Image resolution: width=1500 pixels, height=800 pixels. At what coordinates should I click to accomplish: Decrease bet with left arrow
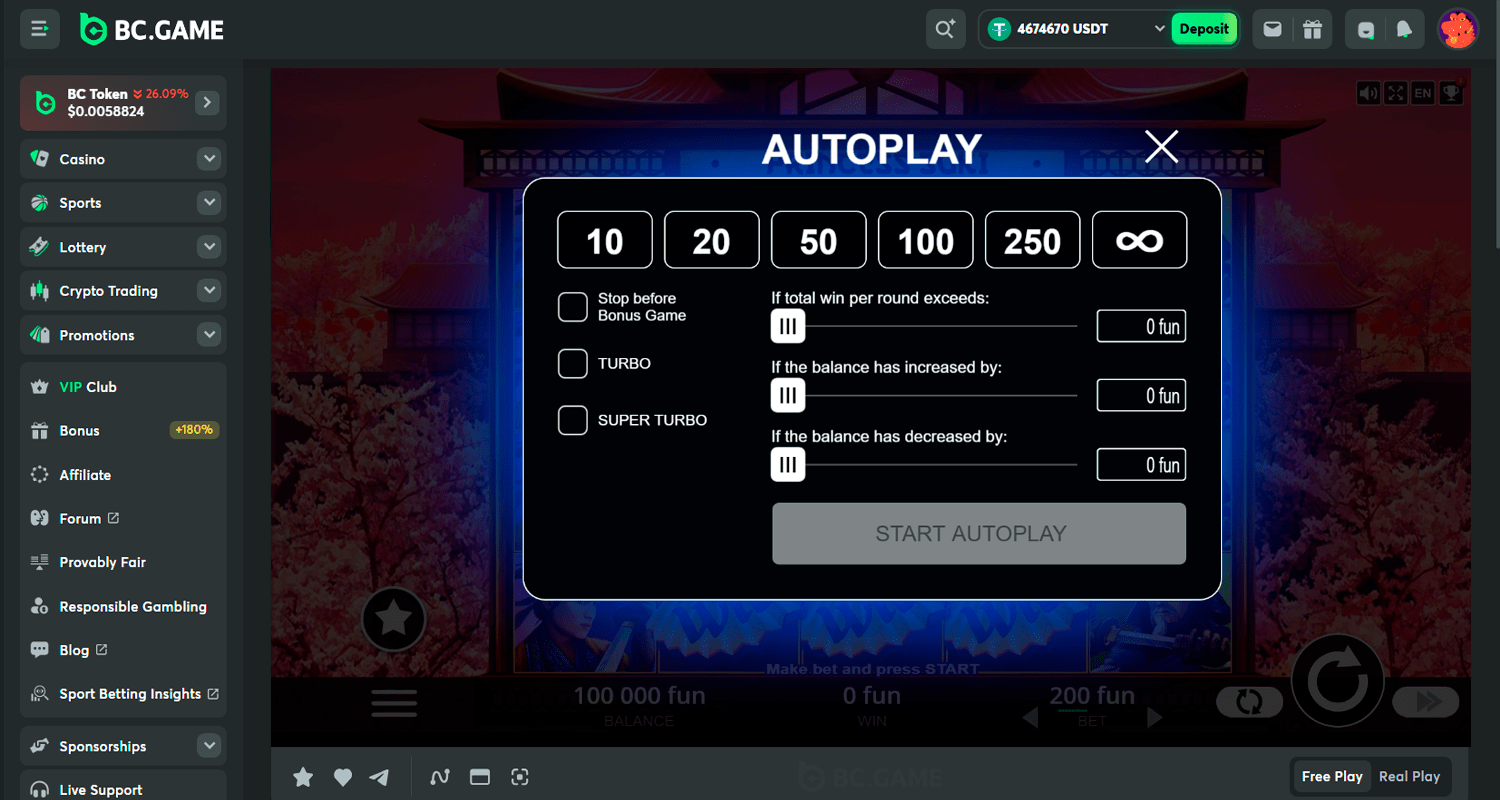[1030, 717]
